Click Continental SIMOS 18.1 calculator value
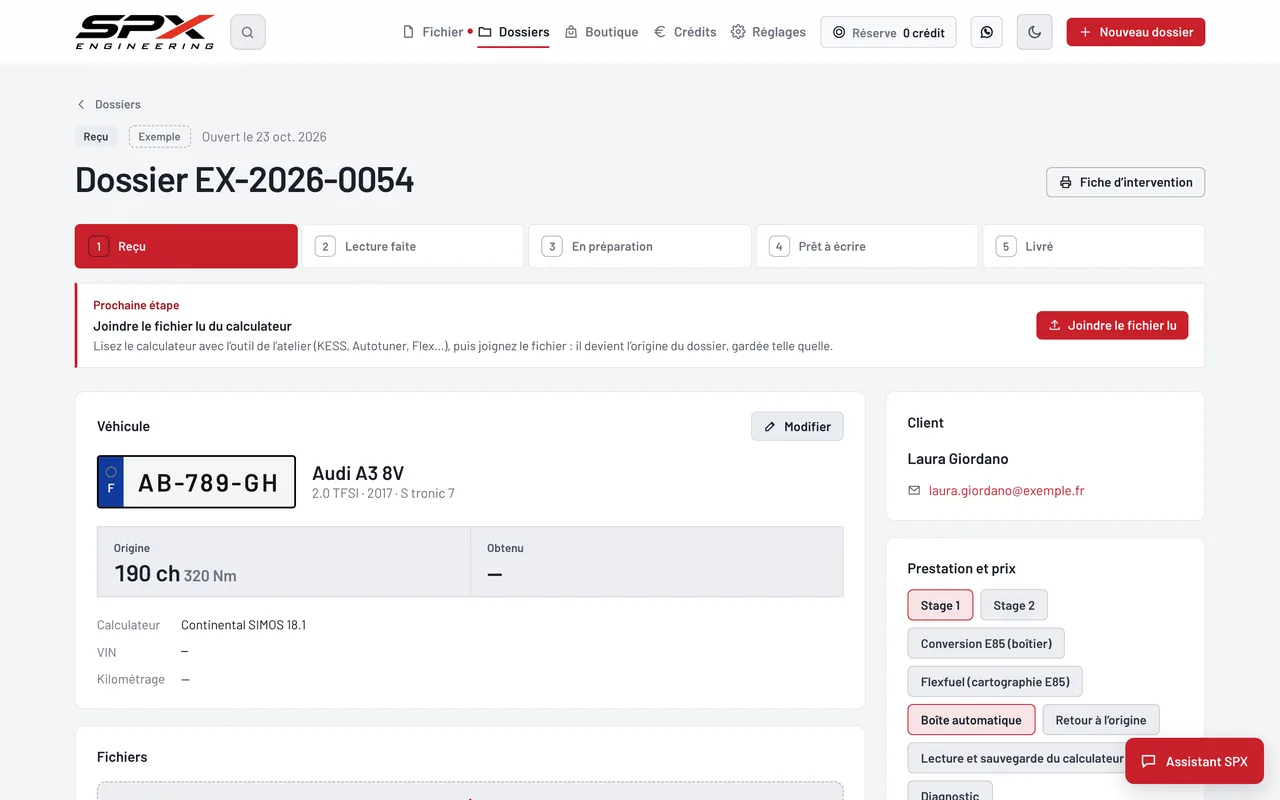This screenshot has width=1280, height=800. pos(243,625)
